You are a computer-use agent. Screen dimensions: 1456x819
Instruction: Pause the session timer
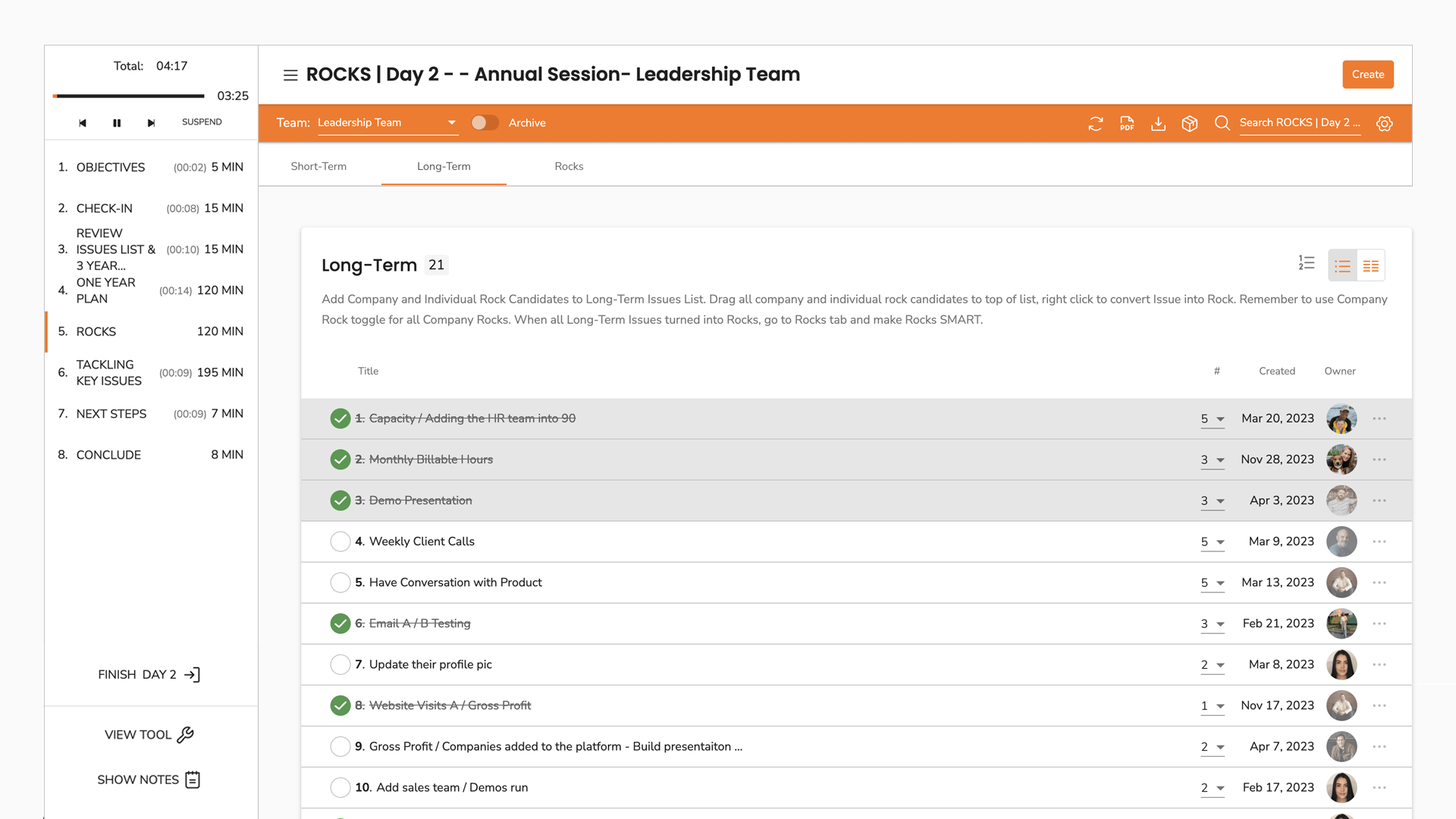pyautogui.click(x=117, y=122)
